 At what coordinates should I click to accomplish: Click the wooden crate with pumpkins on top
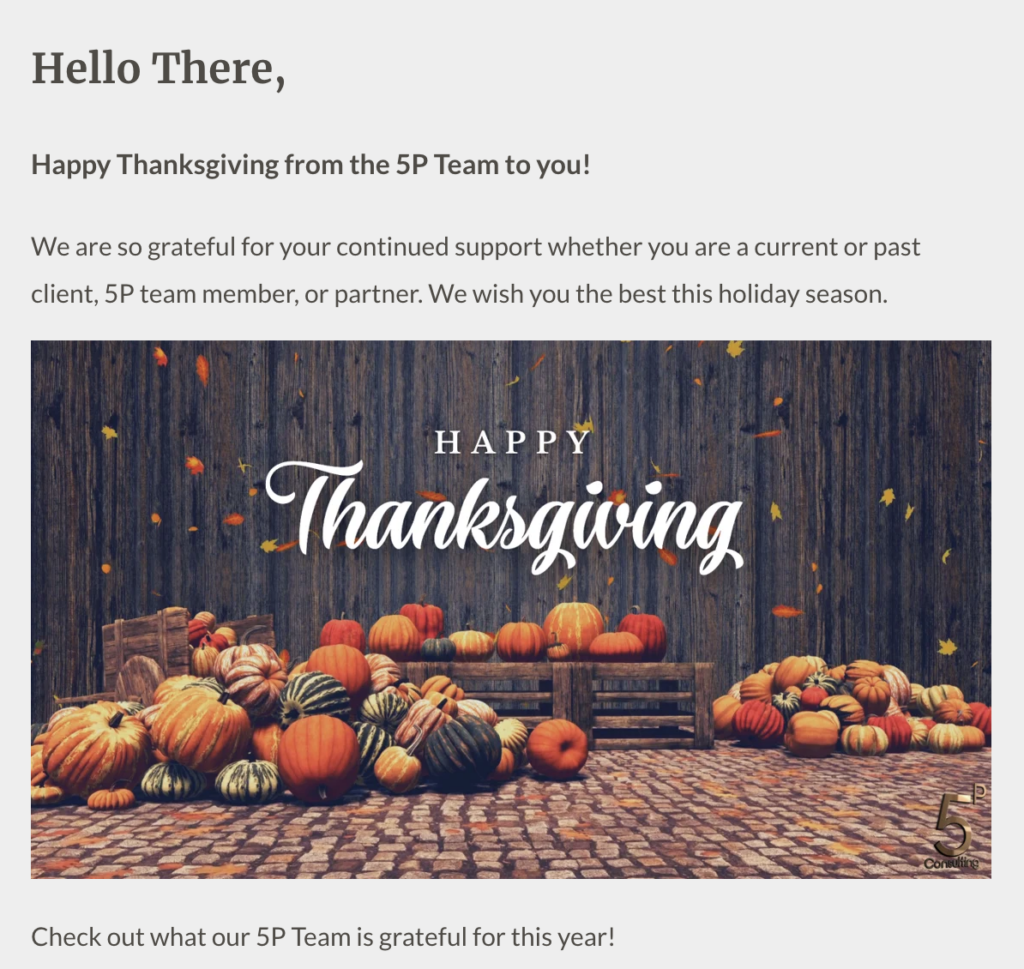point(555,703)
